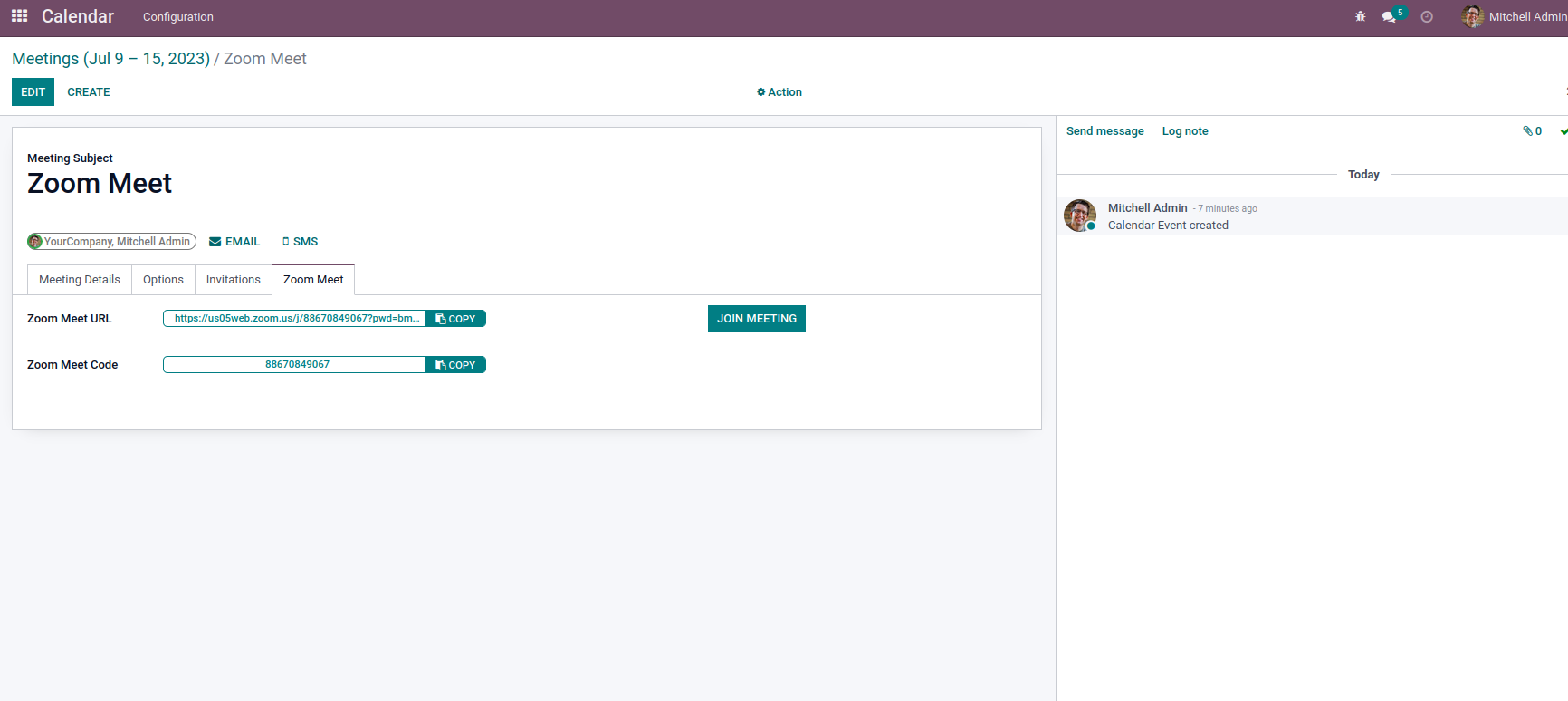
Task: Click the EDIT button
Action: coord(33,92)
